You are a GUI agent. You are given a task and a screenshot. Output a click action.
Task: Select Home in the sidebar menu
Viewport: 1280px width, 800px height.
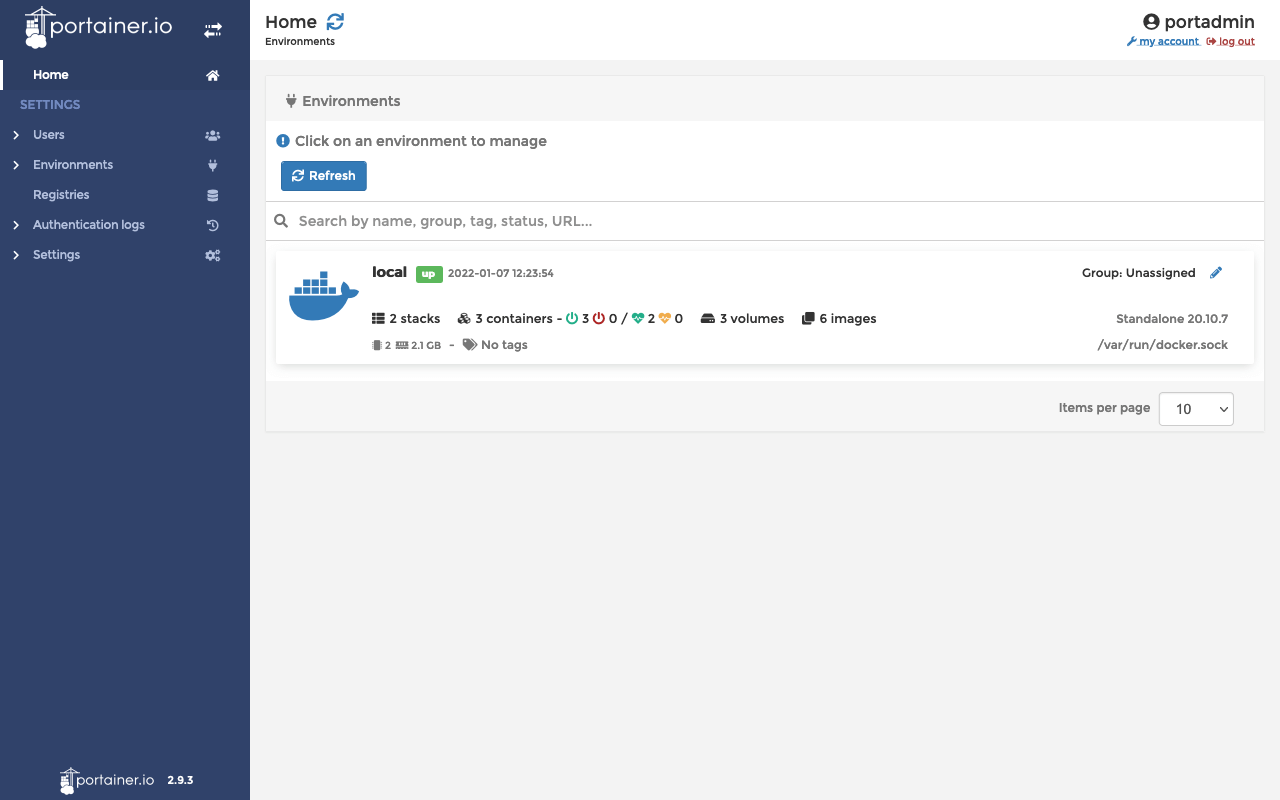[51, 75]
